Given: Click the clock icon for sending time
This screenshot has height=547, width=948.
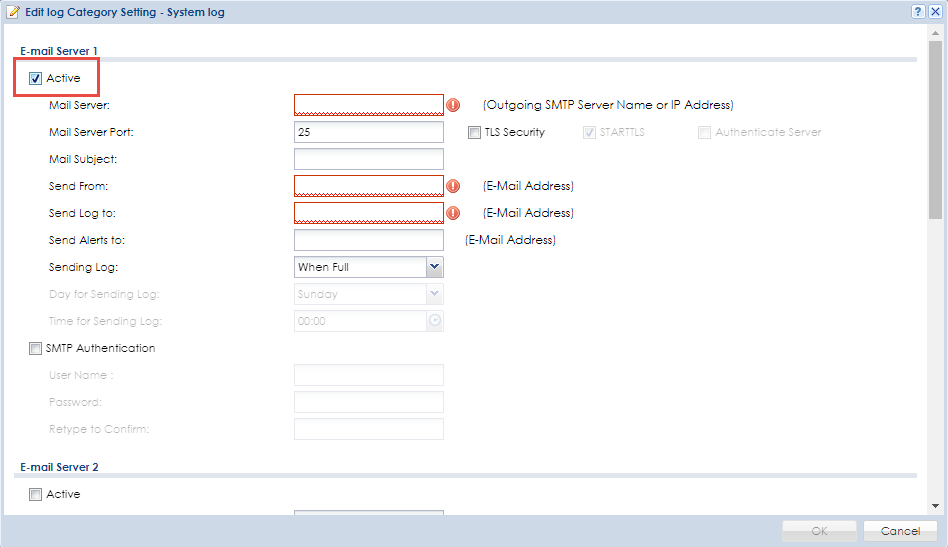Looking at the screenshot, I should 435,321.
